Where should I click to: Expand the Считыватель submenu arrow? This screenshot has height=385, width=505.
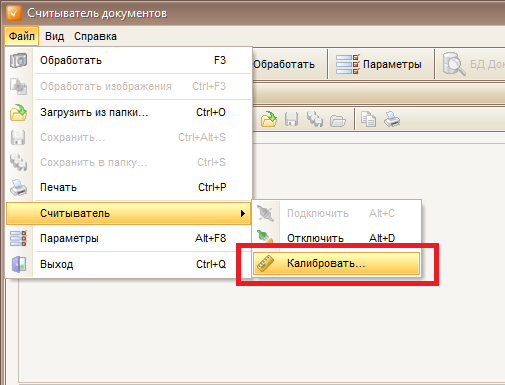pos(243,213)
